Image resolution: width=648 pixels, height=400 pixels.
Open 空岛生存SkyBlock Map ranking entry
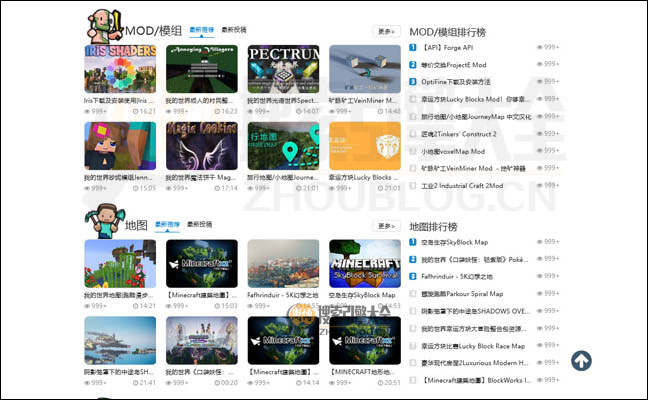tap(454, 242)
